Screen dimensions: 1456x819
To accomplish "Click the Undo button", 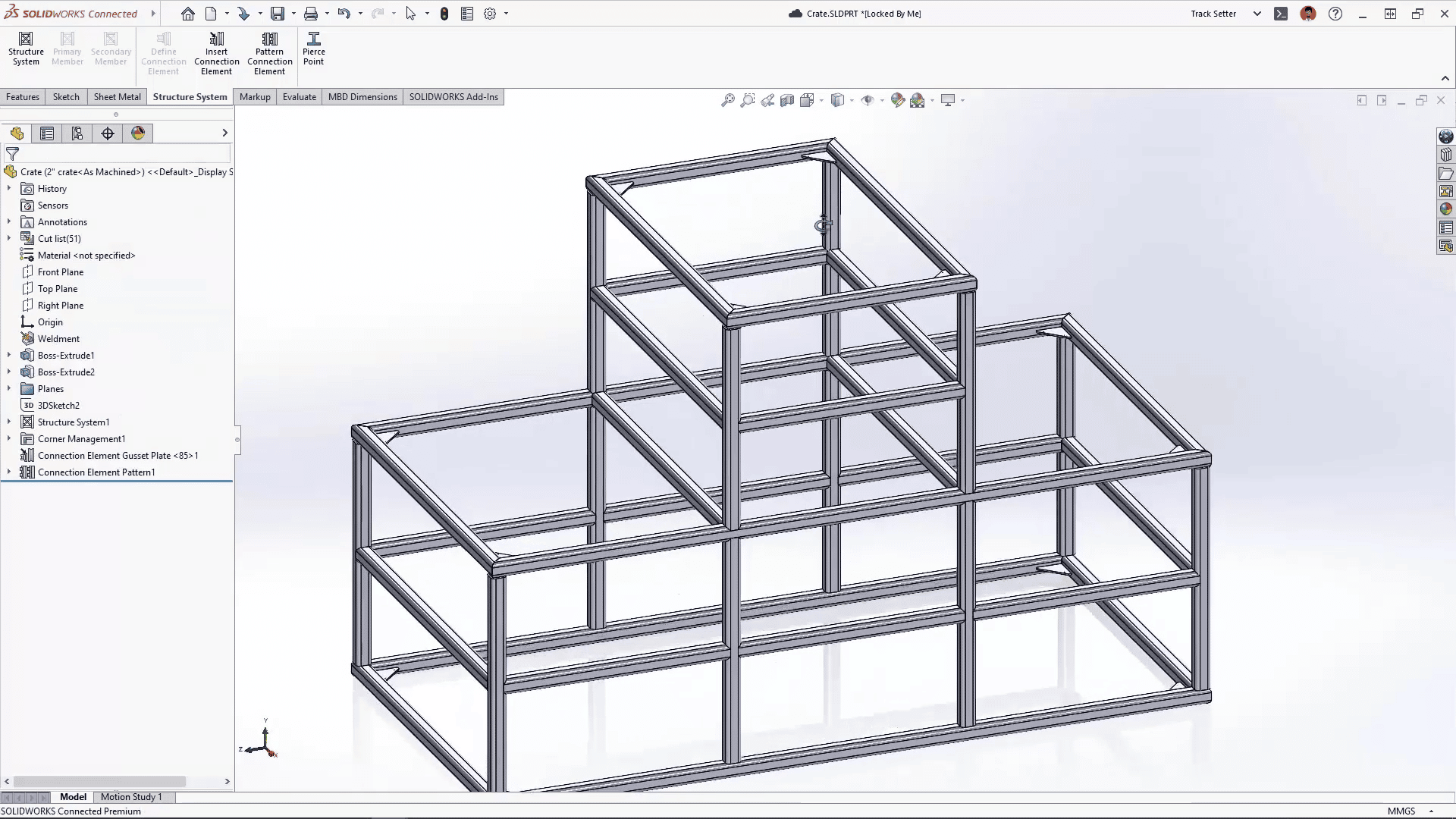I will click(x=344, y=13).
